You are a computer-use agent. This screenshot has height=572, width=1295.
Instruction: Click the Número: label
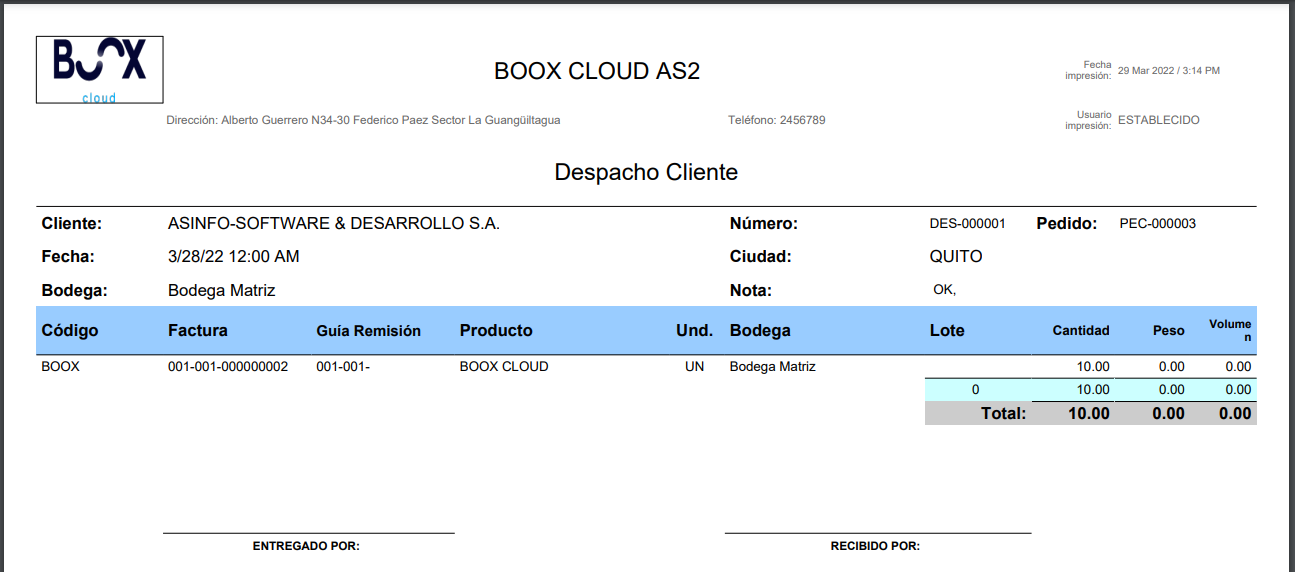764,224
